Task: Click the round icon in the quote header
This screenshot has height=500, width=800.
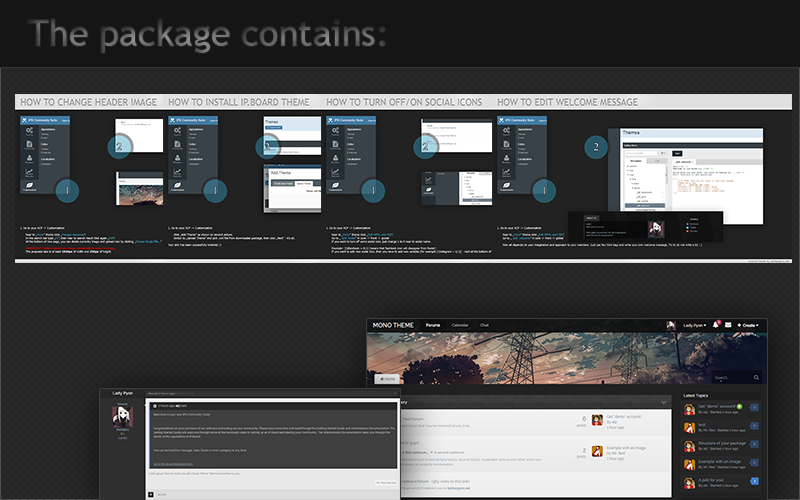Action: click(155, 406)
